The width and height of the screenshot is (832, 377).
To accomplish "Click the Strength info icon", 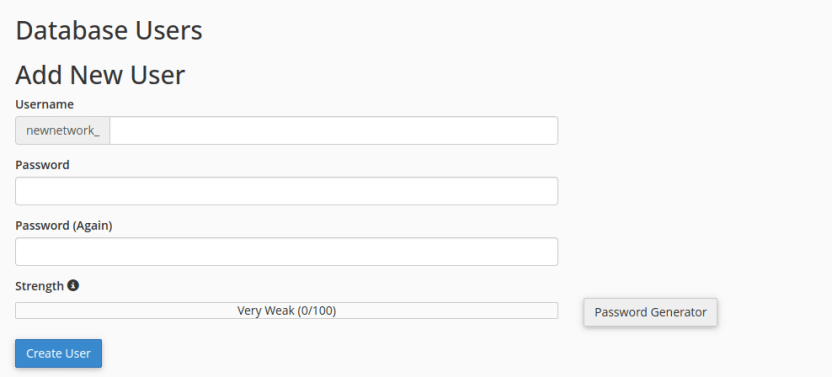I will 73,286.
